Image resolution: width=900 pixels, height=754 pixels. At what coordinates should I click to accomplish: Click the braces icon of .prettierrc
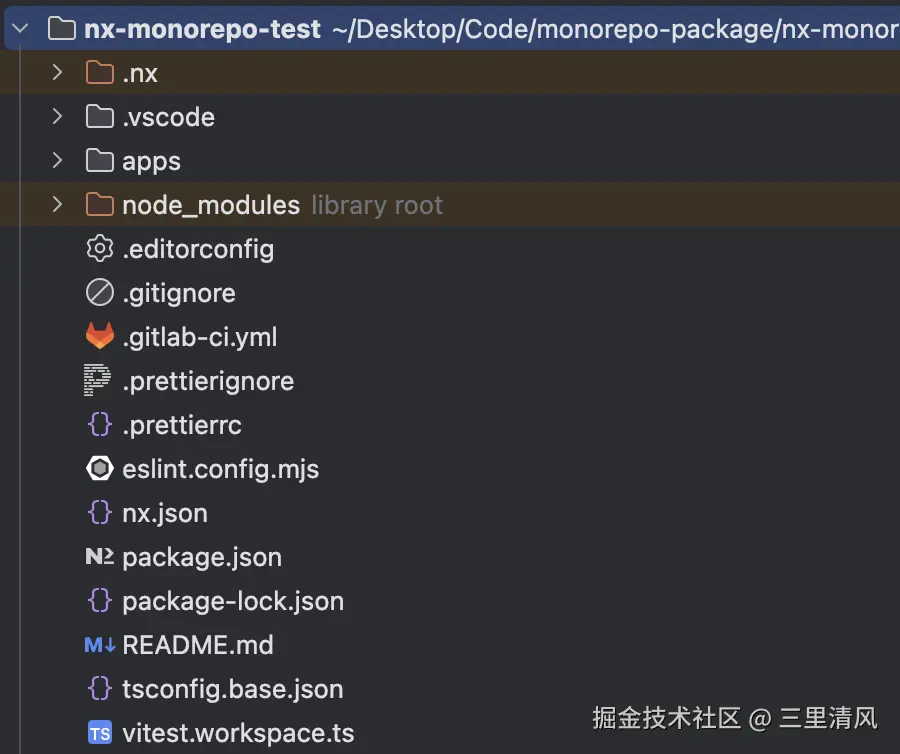click(x=100, y=425)
